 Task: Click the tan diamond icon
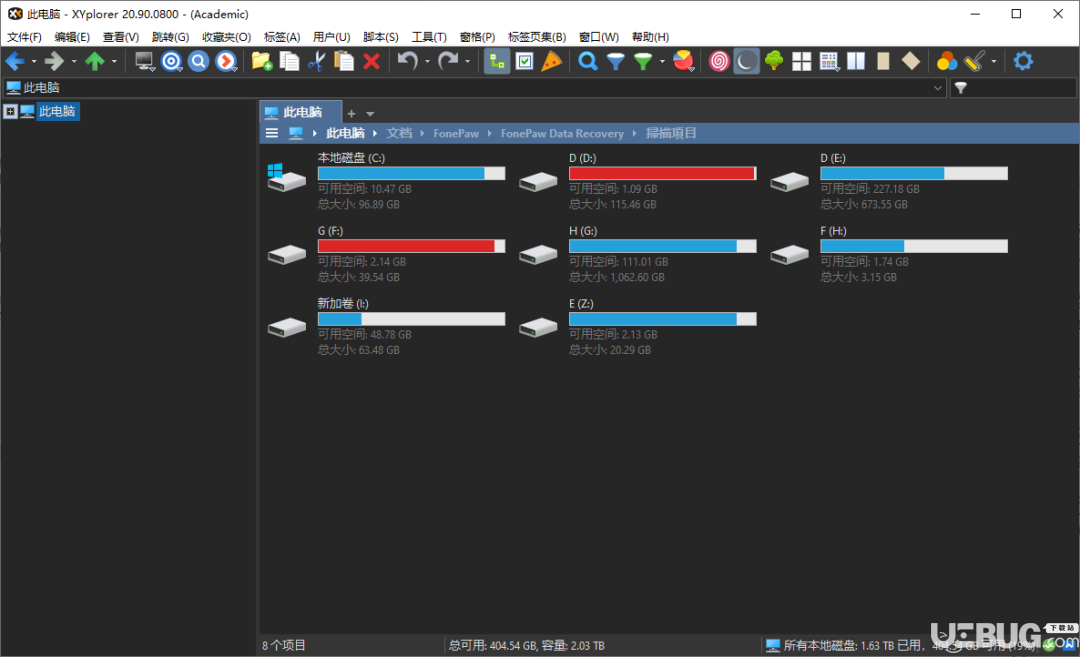click(x=911, y=61)
